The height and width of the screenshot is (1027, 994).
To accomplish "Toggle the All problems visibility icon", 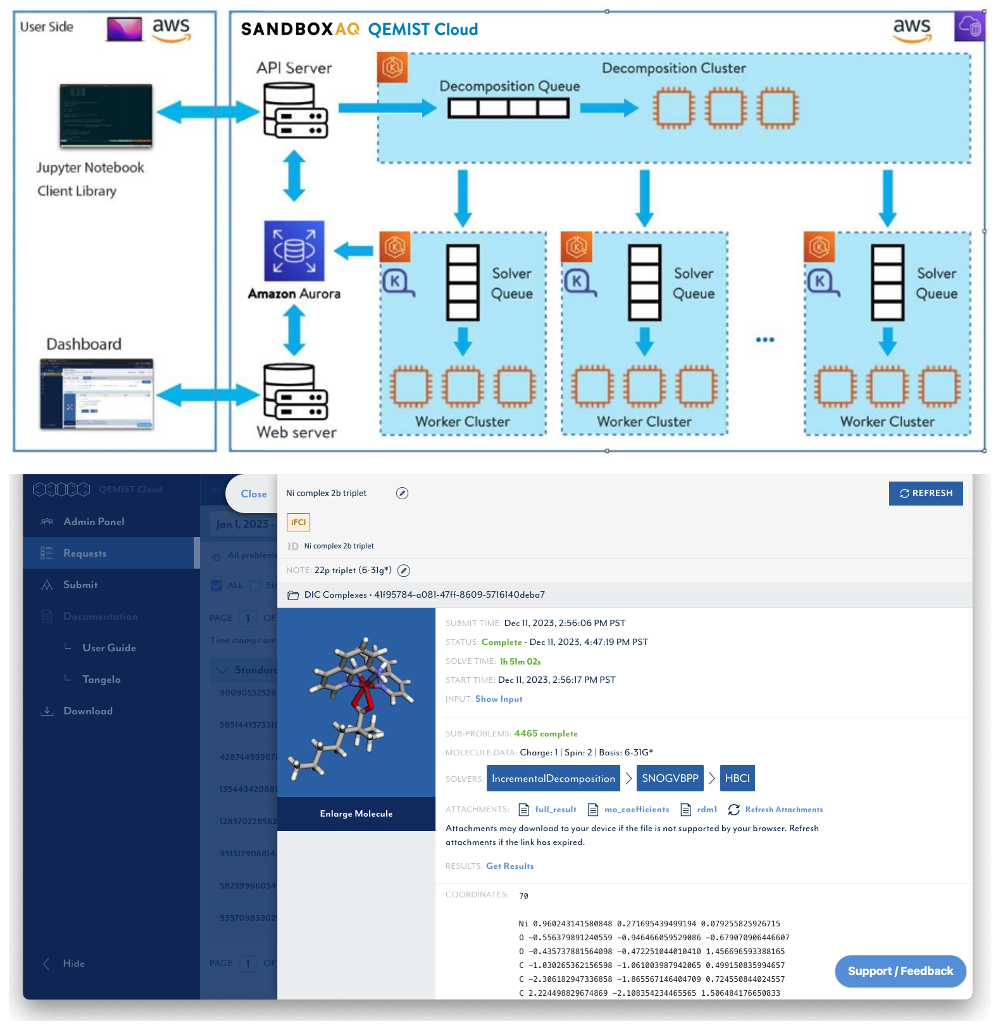I will pos(216,558).
